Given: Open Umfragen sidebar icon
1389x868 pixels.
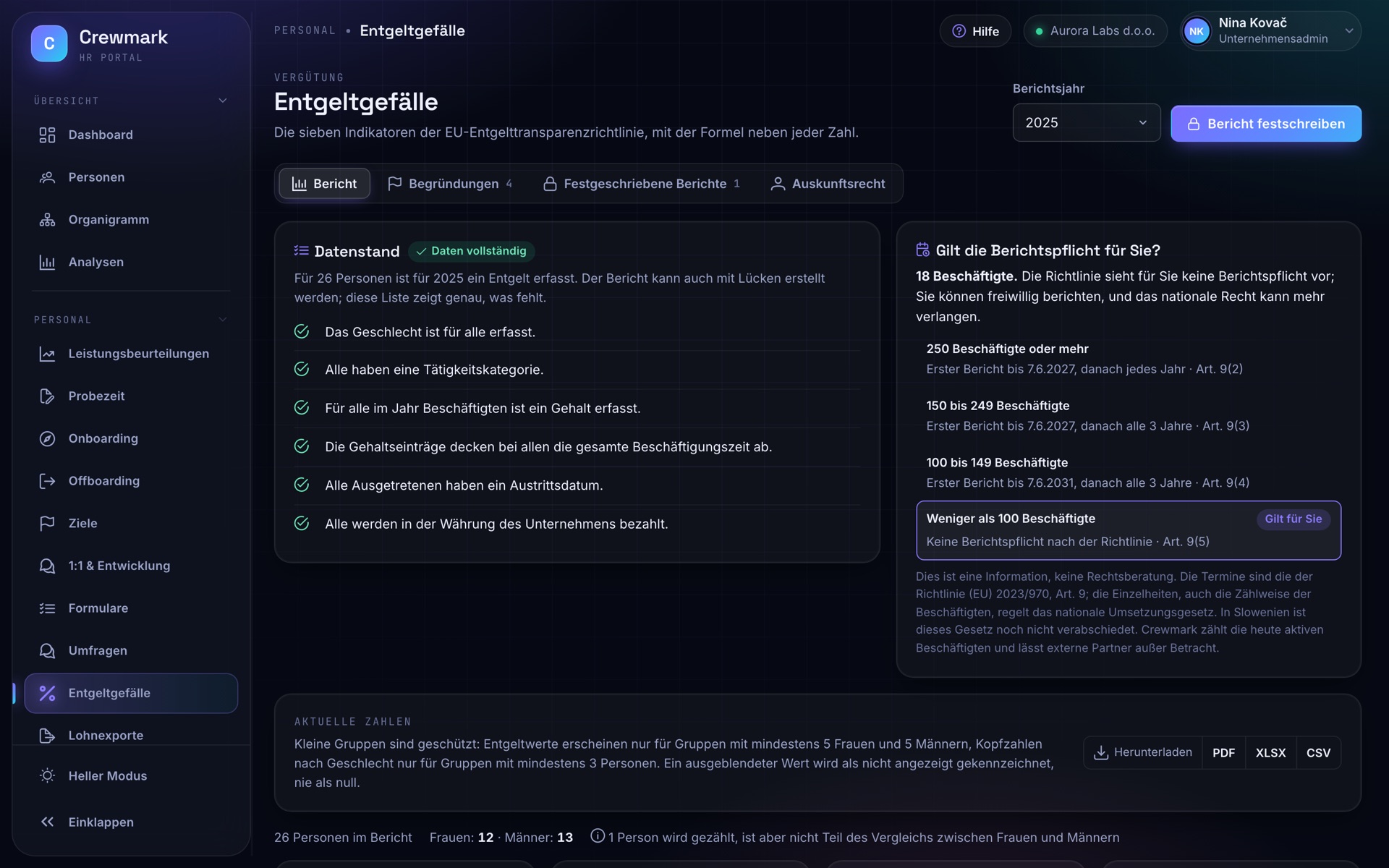Looking at the screenshot, I should [47, 650].
